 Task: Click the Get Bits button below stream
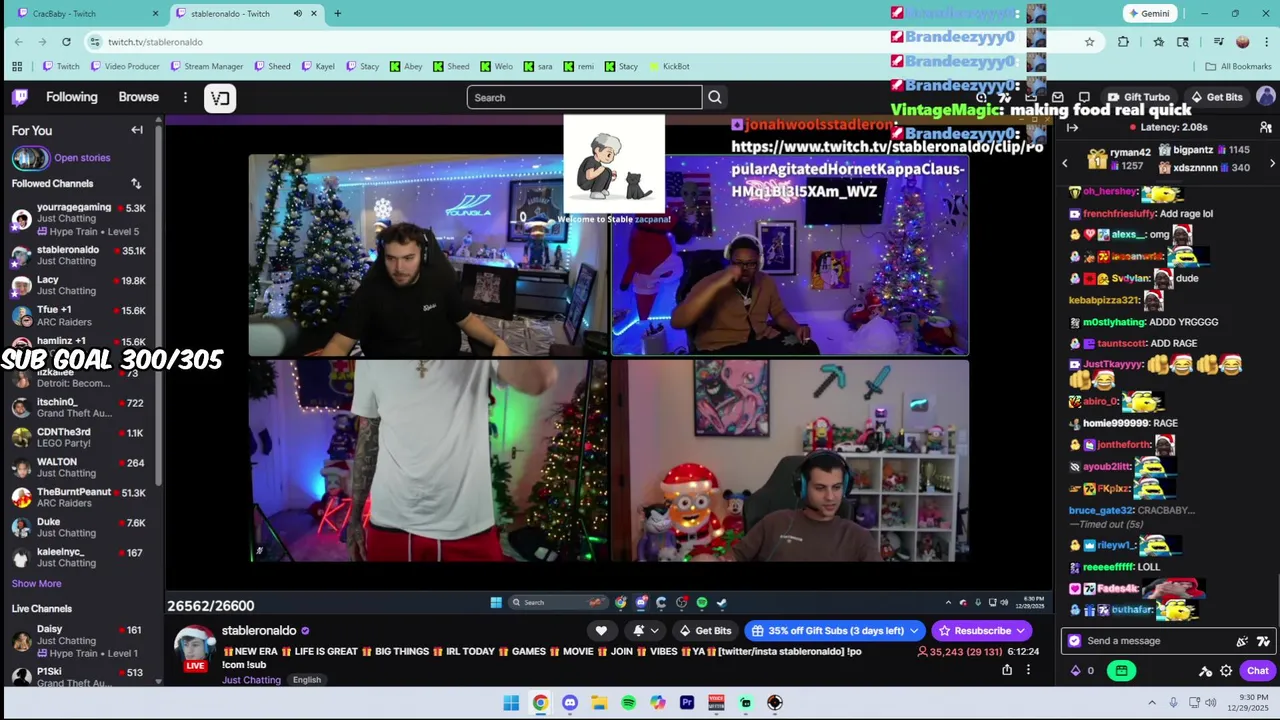705,631
